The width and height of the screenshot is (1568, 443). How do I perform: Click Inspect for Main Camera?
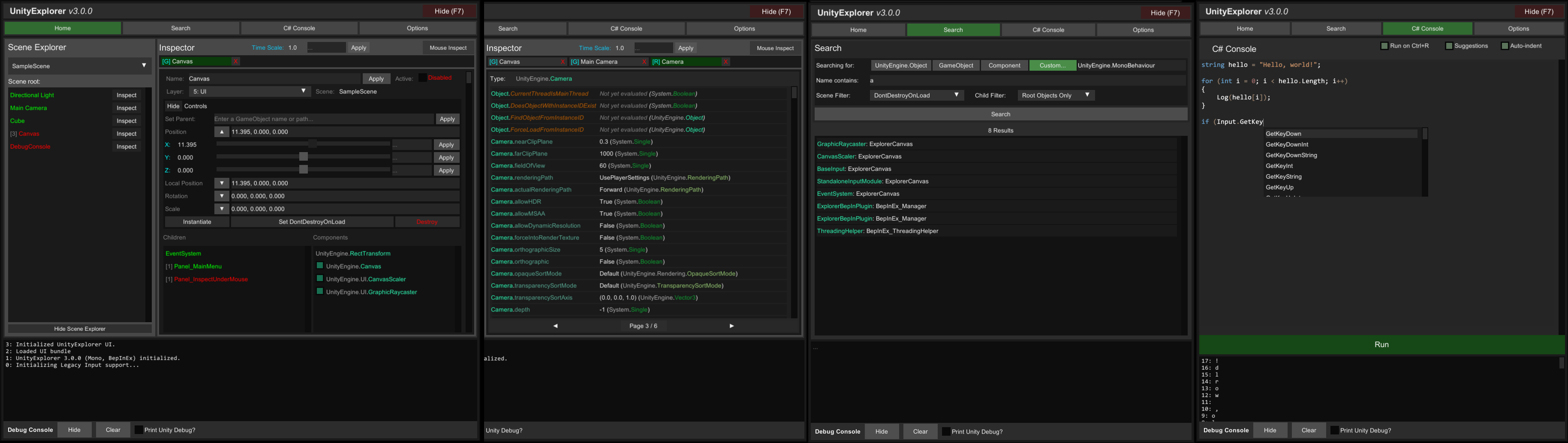point(126,108)
